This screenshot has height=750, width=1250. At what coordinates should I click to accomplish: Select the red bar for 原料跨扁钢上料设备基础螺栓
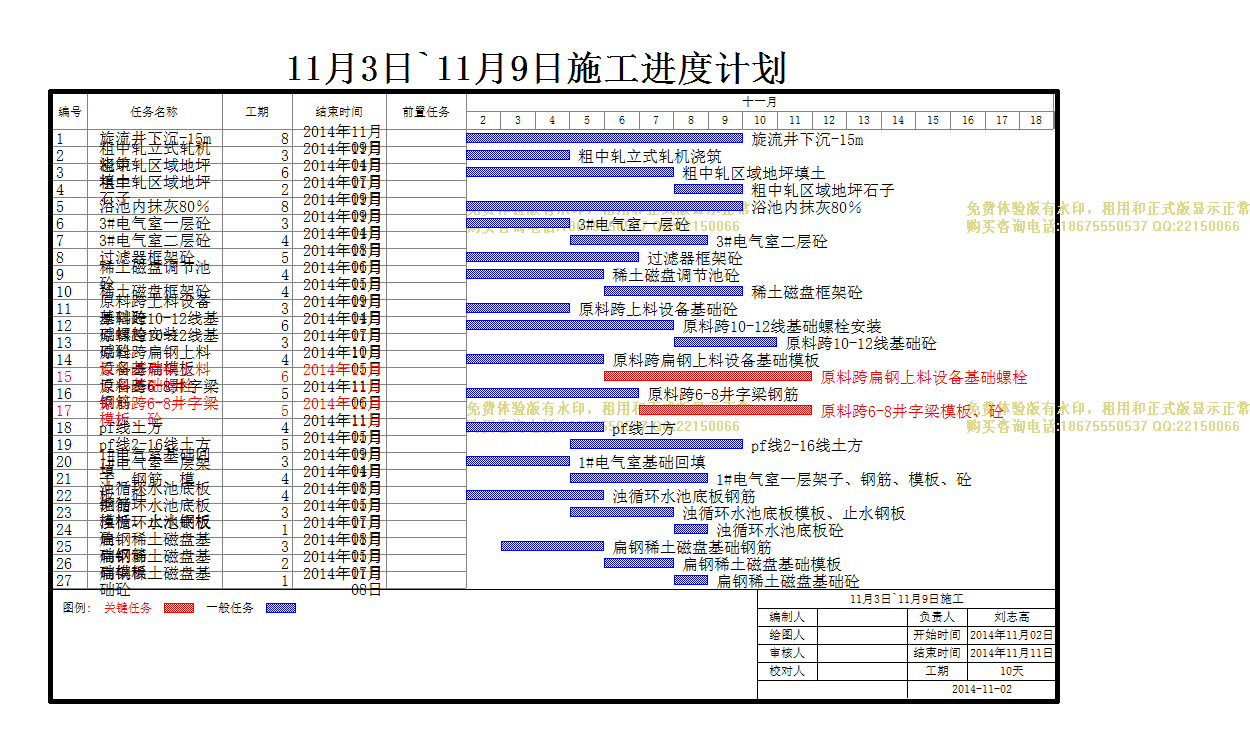pyautogui.click(x=708, y=376)
